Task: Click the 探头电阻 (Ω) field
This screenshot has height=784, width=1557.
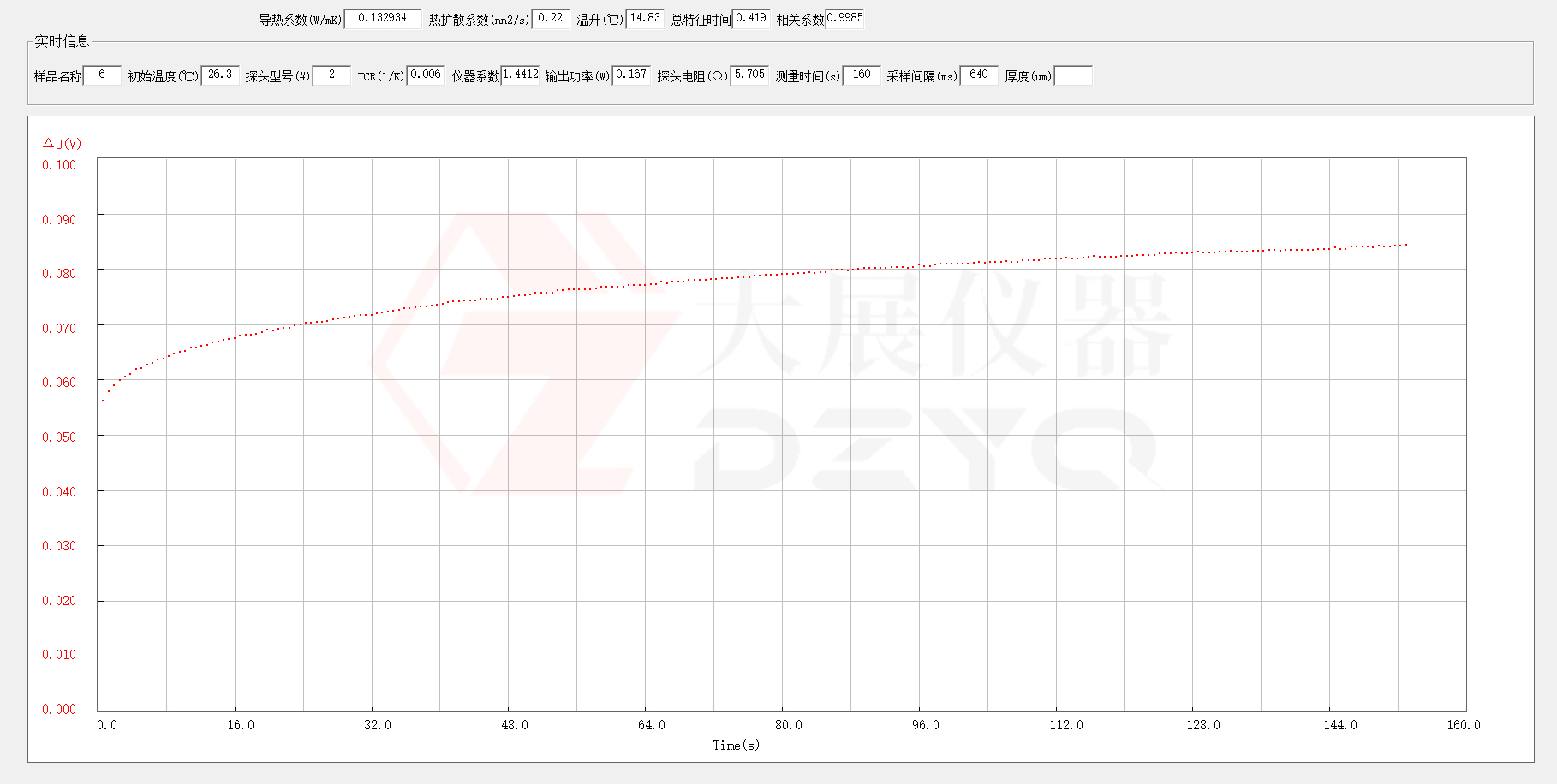Action: click(x=749, y=75)
